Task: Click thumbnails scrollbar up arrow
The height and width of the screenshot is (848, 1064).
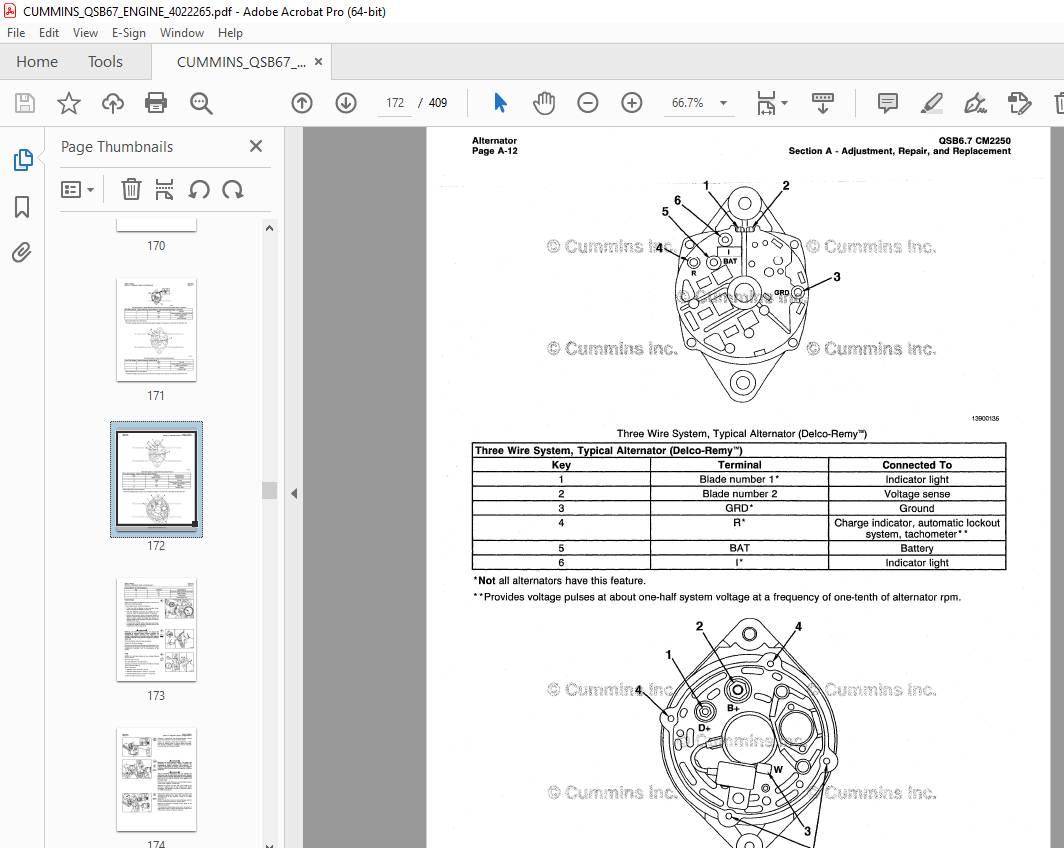Action: [269, 228]
